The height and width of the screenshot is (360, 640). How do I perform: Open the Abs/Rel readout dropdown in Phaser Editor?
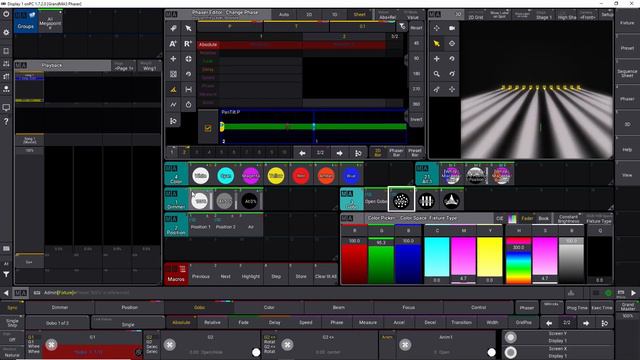pos(387,16)
